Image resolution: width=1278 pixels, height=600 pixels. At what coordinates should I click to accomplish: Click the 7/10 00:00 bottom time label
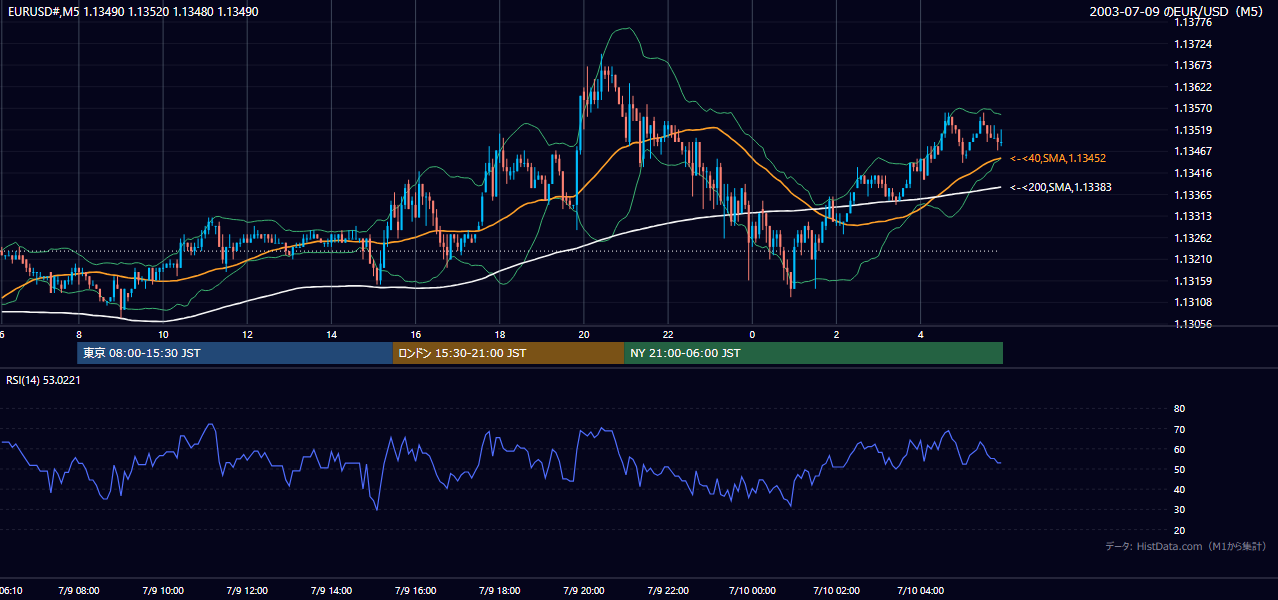(752, 590)
